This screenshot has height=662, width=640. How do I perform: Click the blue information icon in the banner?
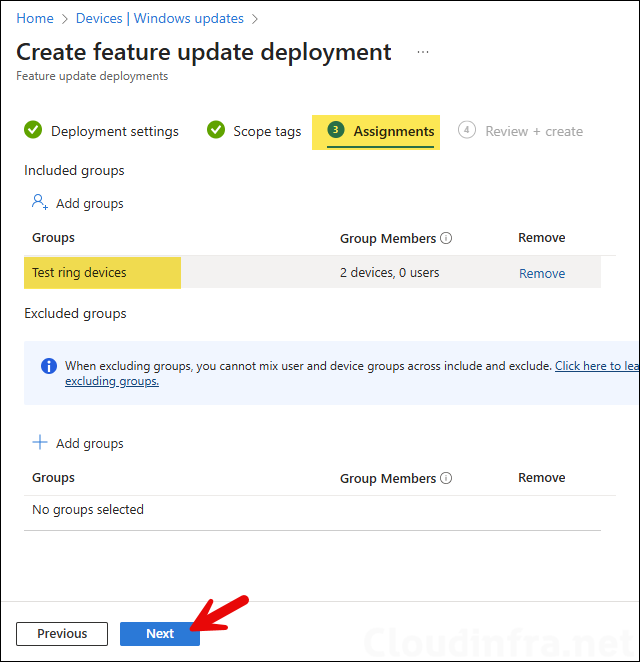tap(49, 366)
